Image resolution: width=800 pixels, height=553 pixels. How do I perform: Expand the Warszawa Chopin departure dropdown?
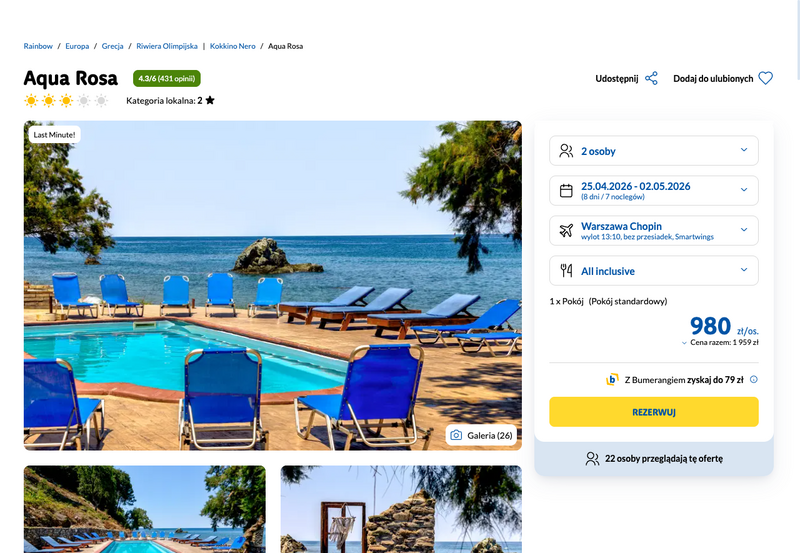pos(654,230)
